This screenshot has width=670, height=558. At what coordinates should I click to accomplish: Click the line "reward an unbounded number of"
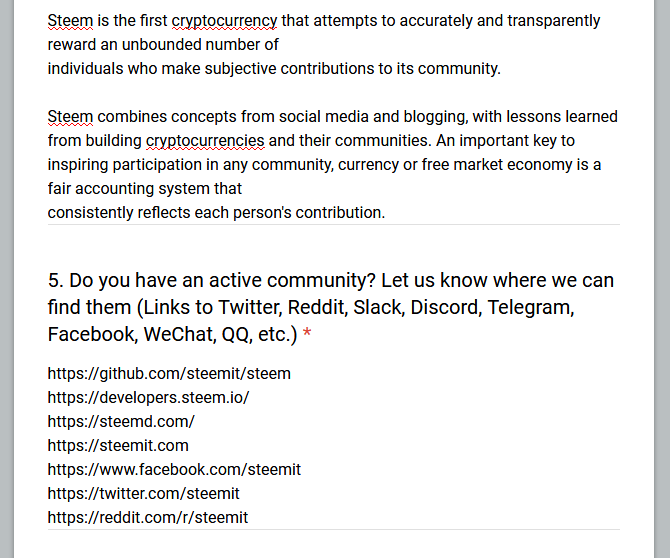coord(163,44)
